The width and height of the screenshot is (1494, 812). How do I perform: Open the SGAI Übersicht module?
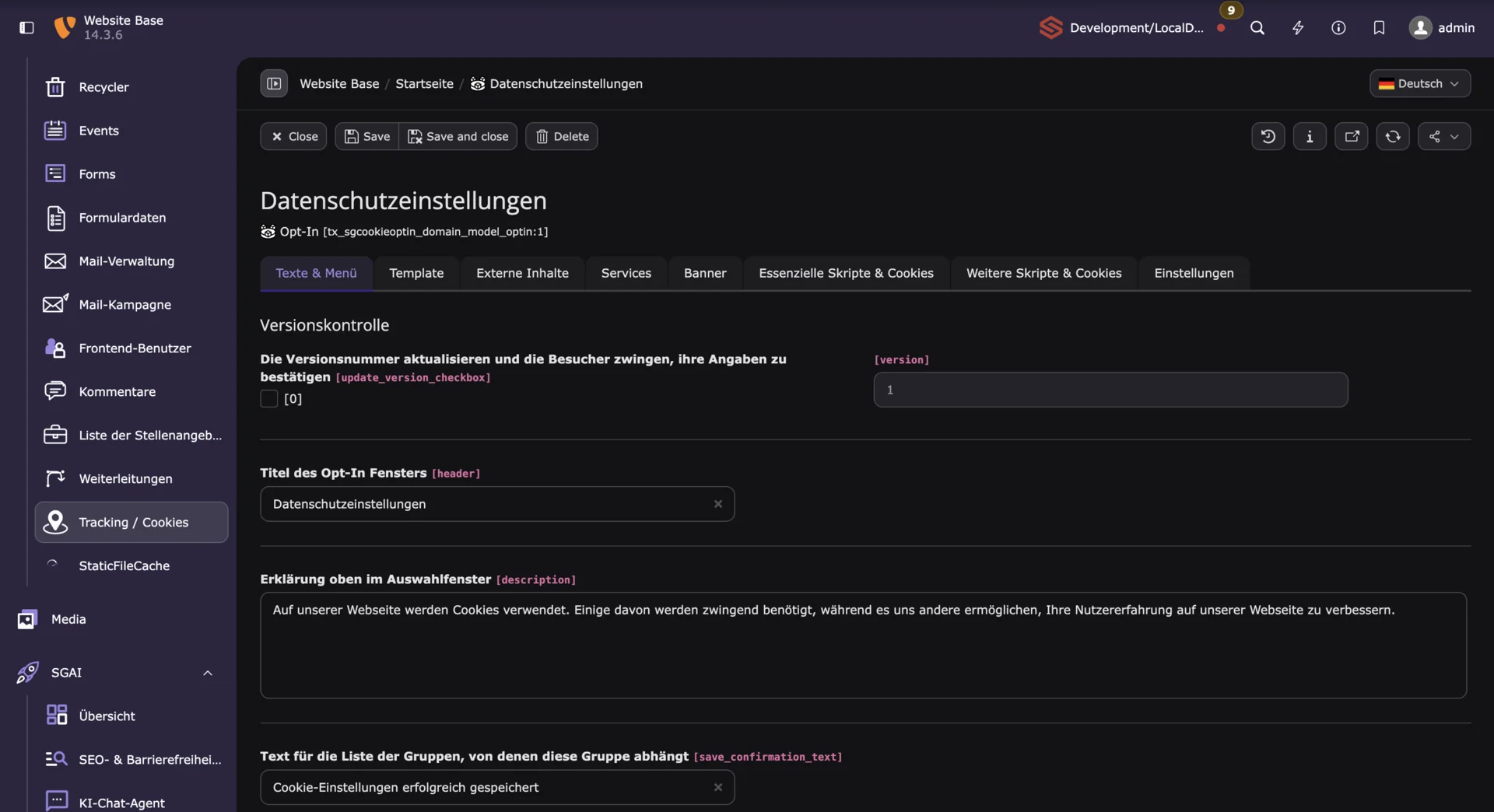pos(131,716)
